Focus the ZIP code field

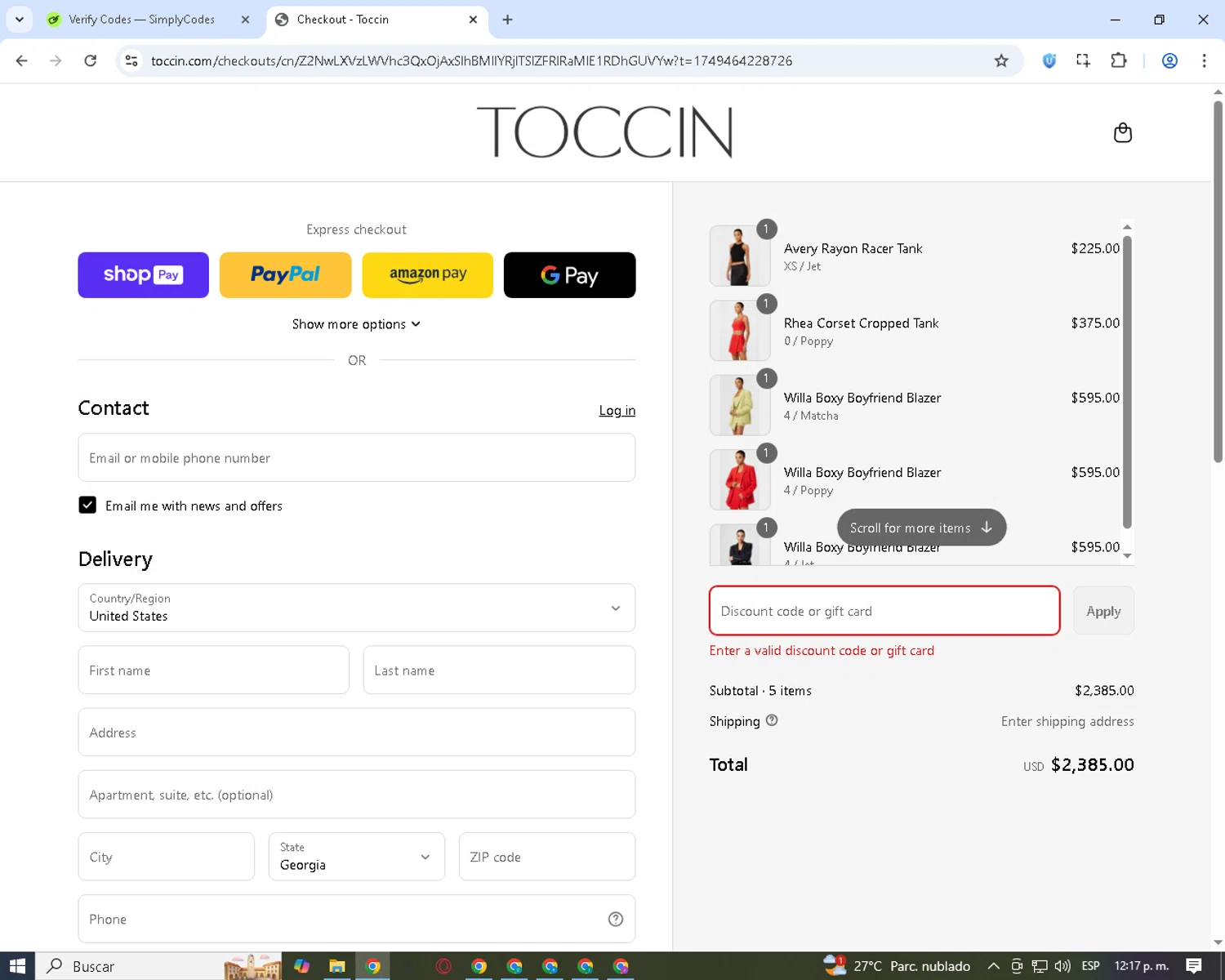[x=547, y=857]
